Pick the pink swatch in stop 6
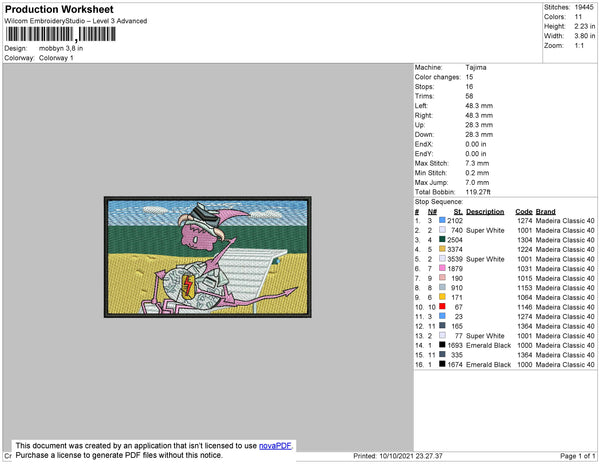The image size is (600, 464). [x=442, y=268]
